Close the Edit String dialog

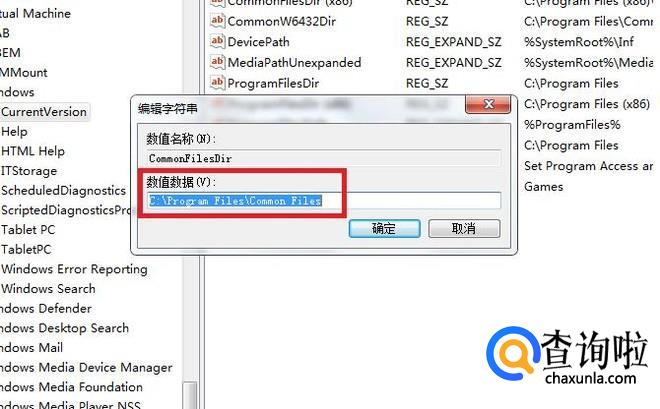tap(488, 104)
